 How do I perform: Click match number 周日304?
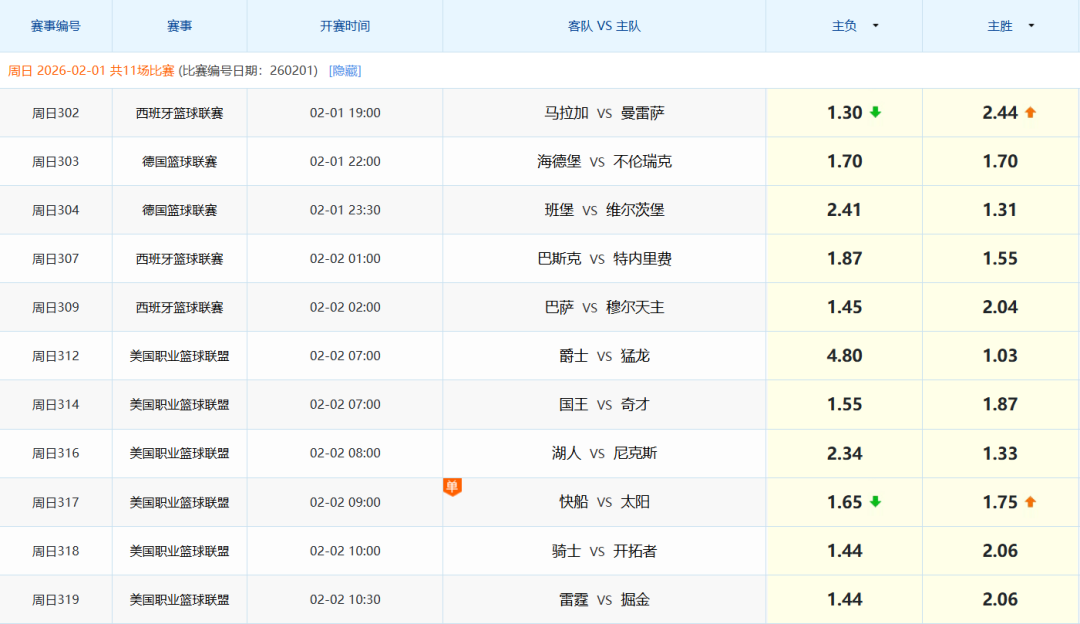coord(56,210)
